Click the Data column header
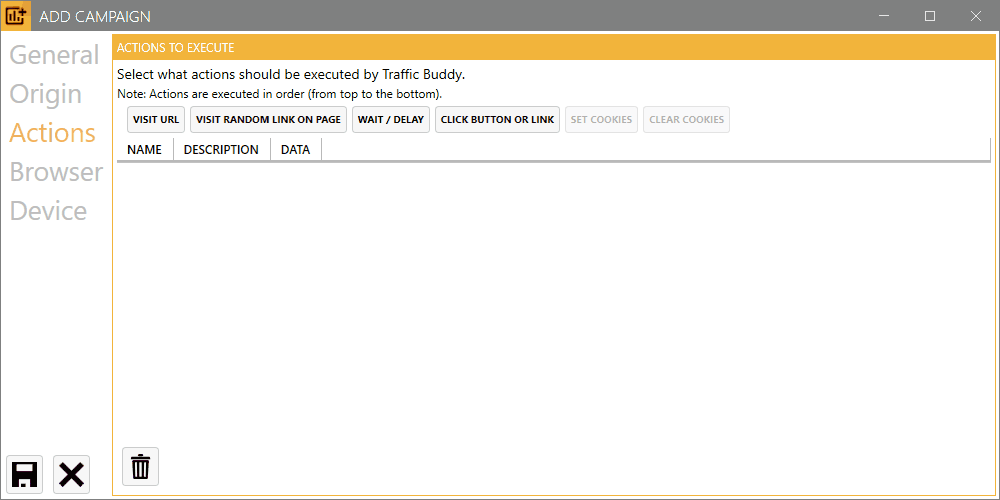Viewport: 1000px width, 500px height. coord(296,150)
